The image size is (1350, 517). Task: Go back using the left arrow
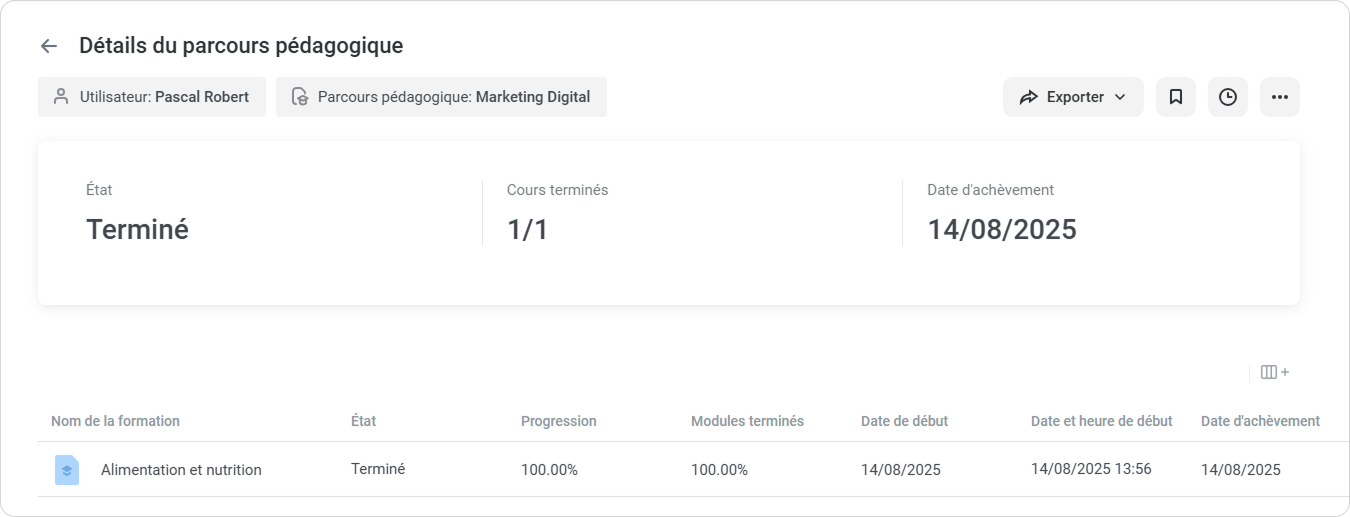pos(49,46)
